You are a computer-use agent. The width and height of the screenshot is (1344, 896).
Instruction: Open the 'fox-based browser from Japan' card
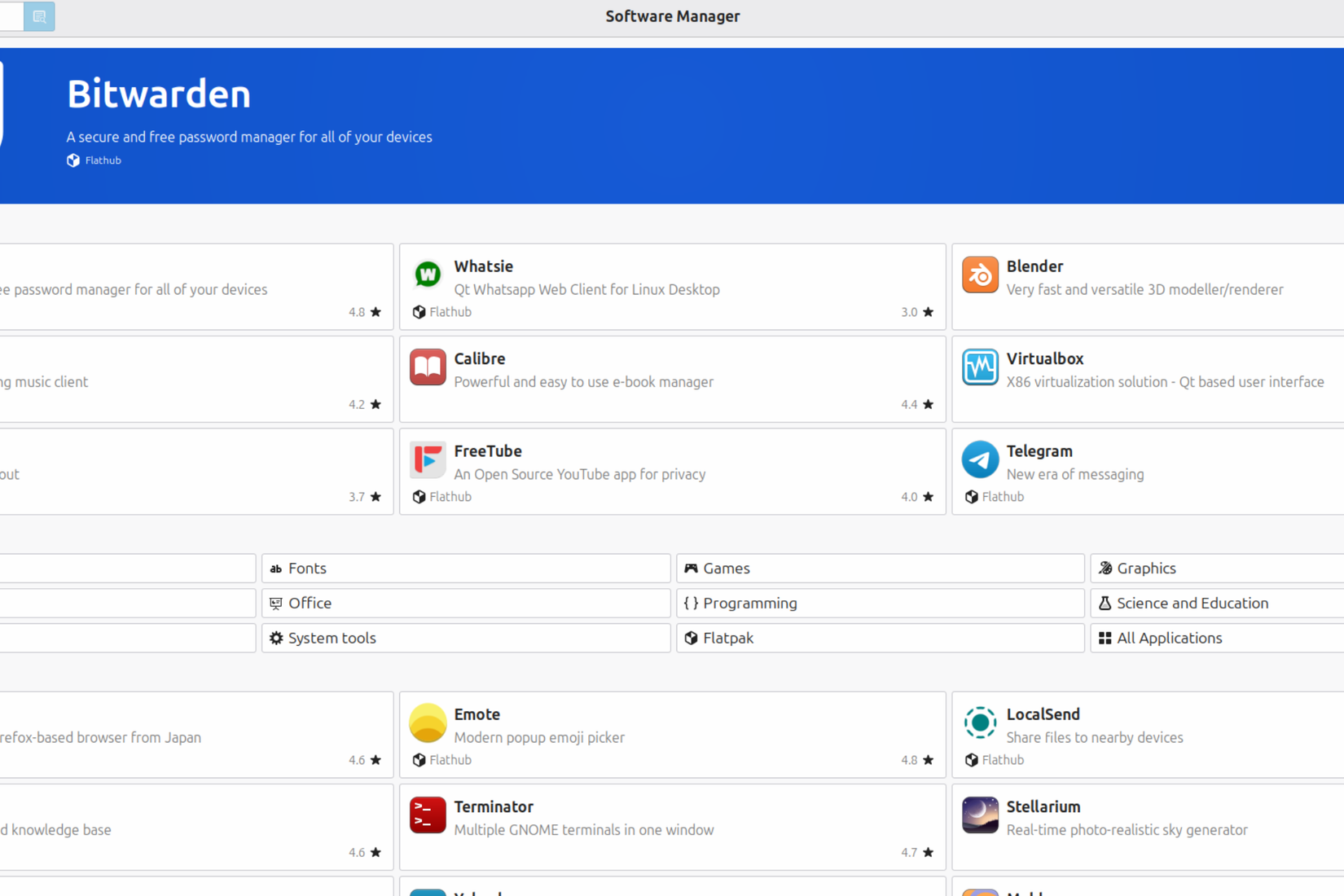[196, 736]
